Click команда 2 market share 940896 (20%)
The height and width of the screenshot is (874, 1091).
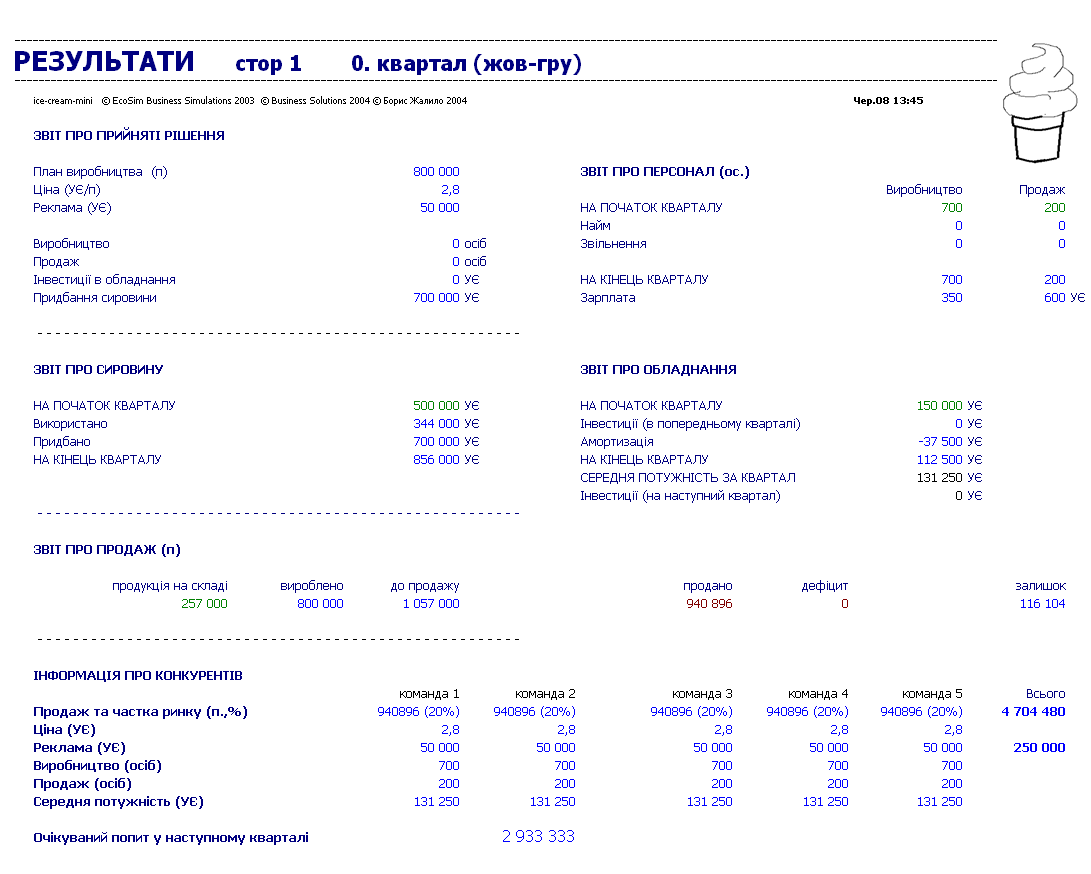point(534,711)
